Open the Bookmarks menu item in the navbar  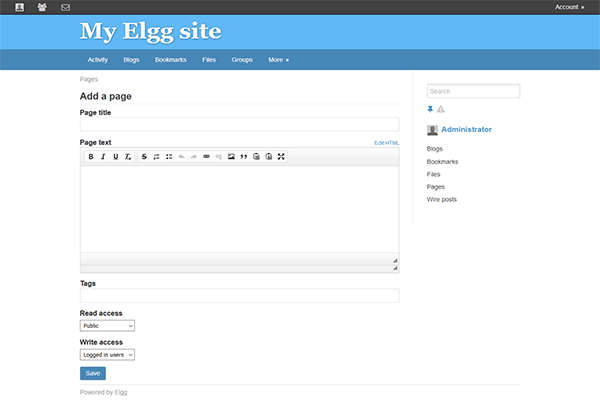[x=171, y=60]
